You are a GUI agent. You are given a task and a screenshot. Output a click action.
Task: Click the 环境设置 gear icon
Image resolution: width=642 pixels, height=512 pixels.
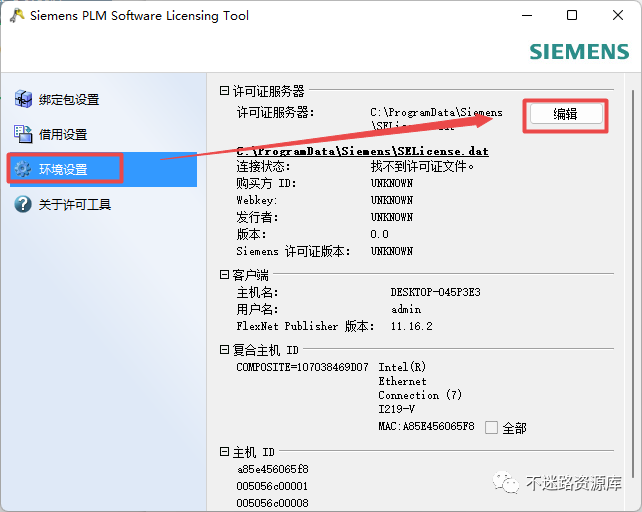(23, 169)
